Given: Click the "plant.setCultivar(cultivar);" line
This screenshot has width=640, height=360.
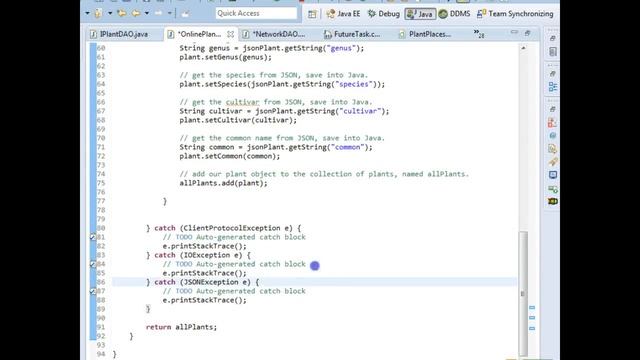Looking at the screenshot, I should tap(238, 120).
